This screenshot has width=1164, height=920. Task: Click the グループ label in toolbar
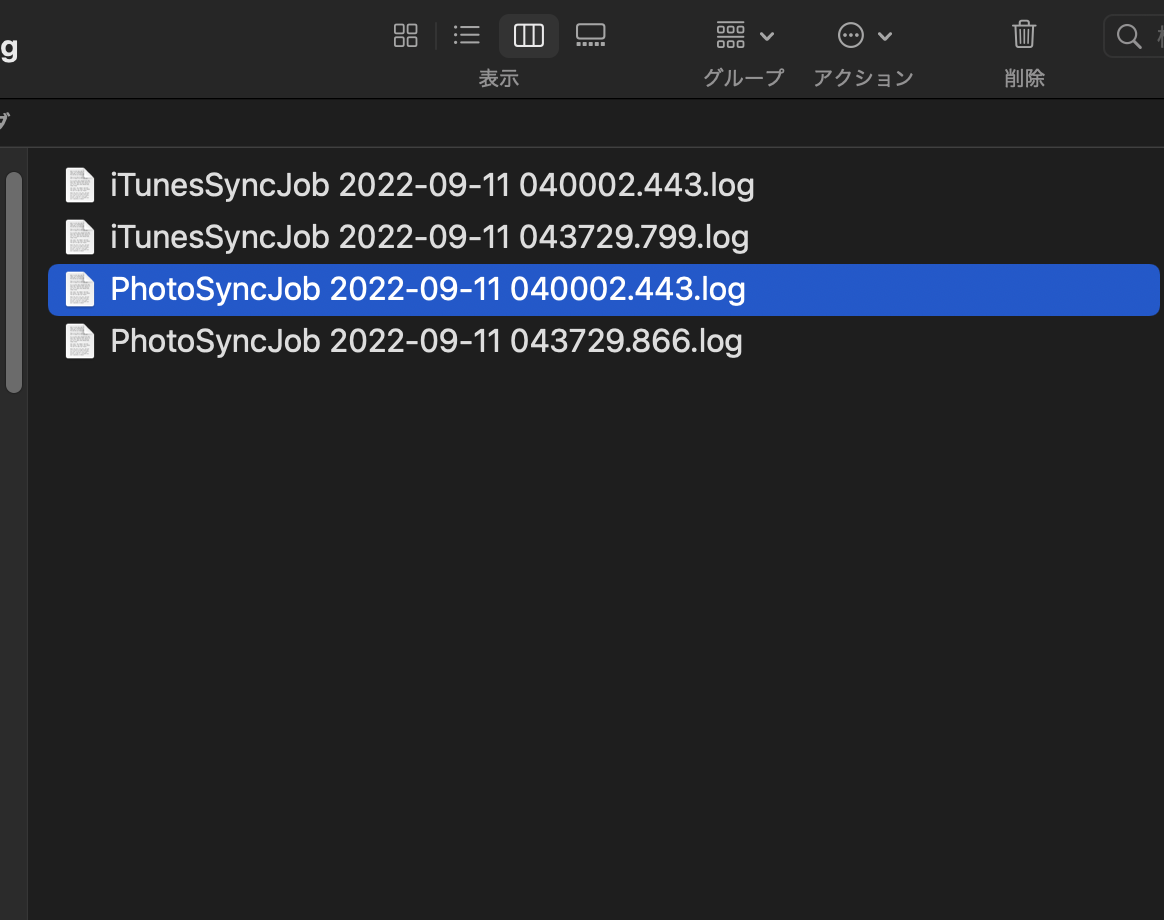743,78
